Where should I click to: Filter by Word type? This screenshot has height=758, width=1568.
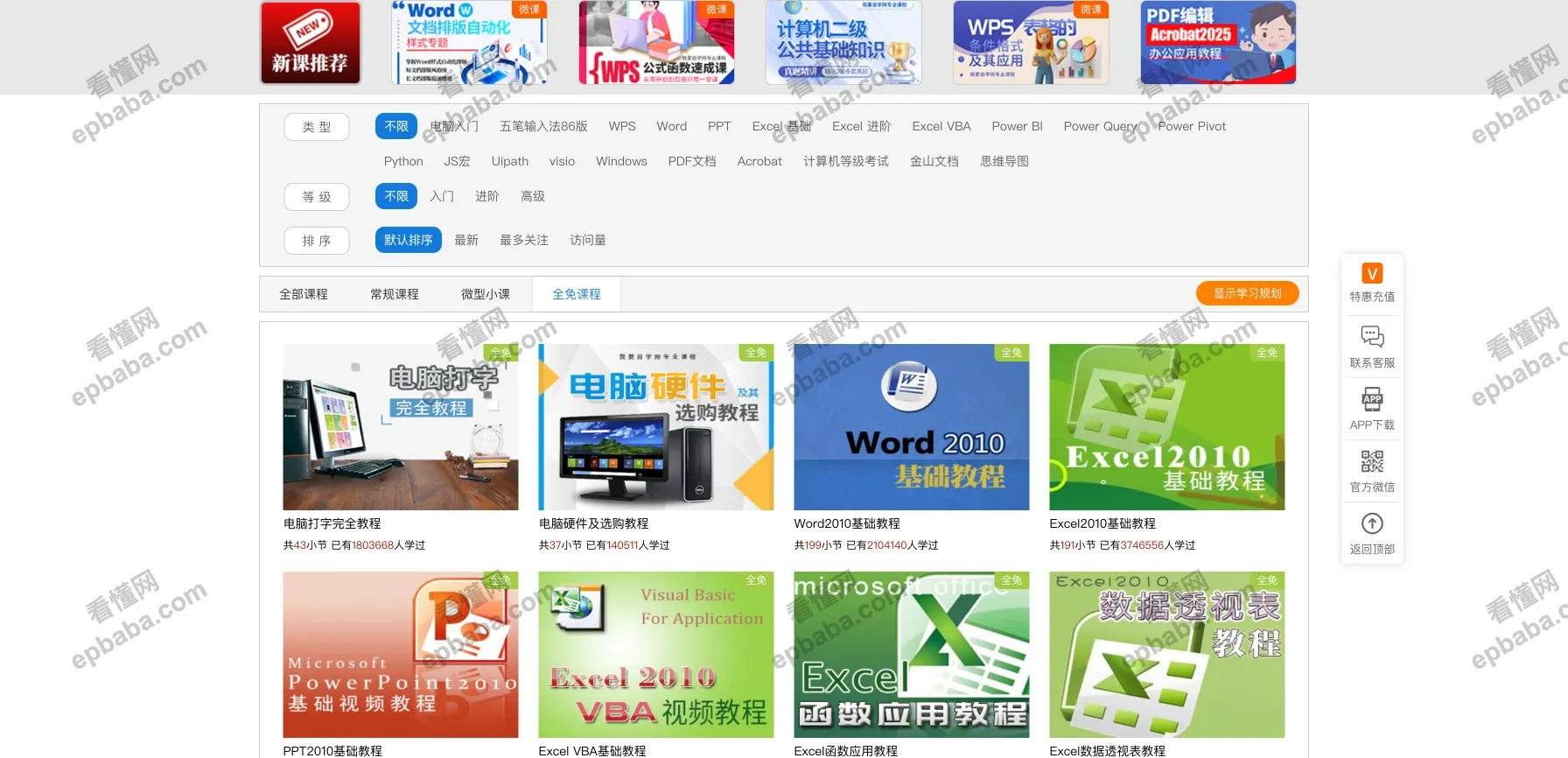point(672,126)
